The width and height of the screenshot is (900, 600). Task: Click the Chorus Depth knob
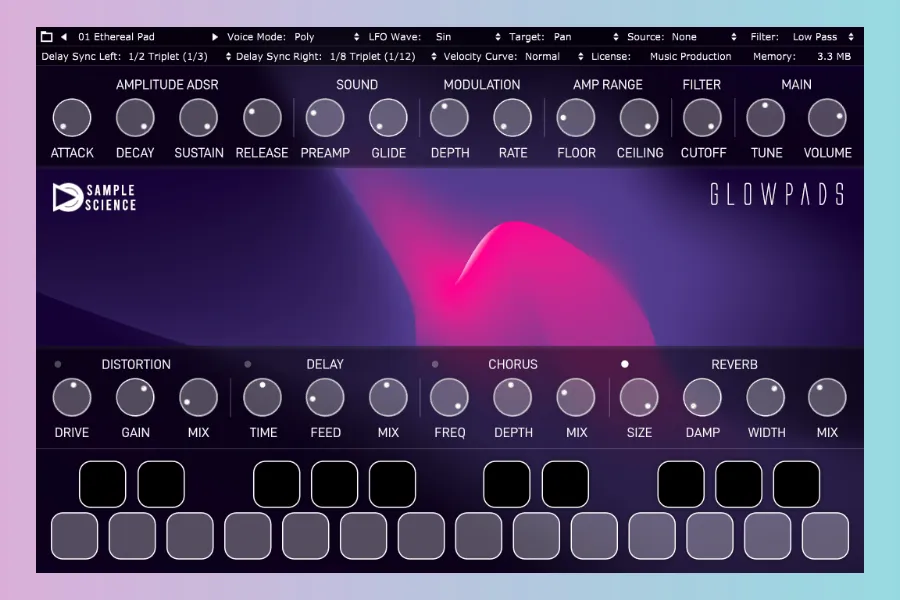513,397
